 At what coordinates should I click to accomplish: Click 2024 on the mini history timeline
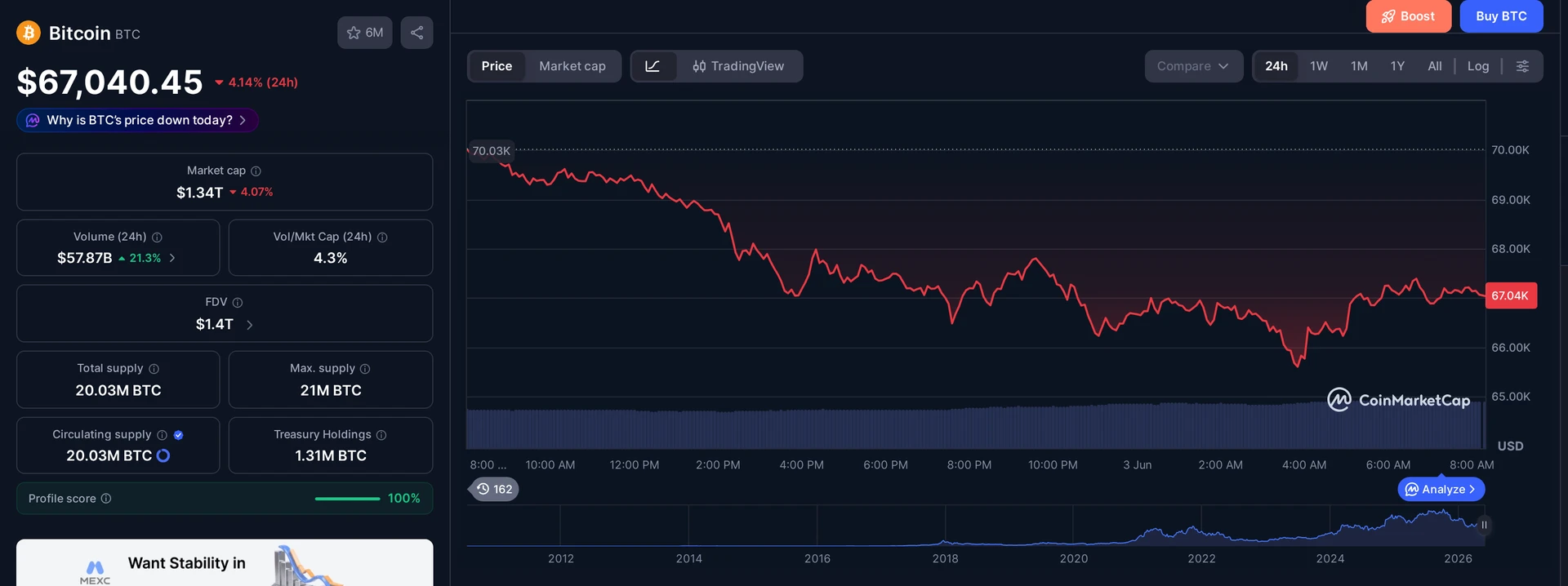1330,558
